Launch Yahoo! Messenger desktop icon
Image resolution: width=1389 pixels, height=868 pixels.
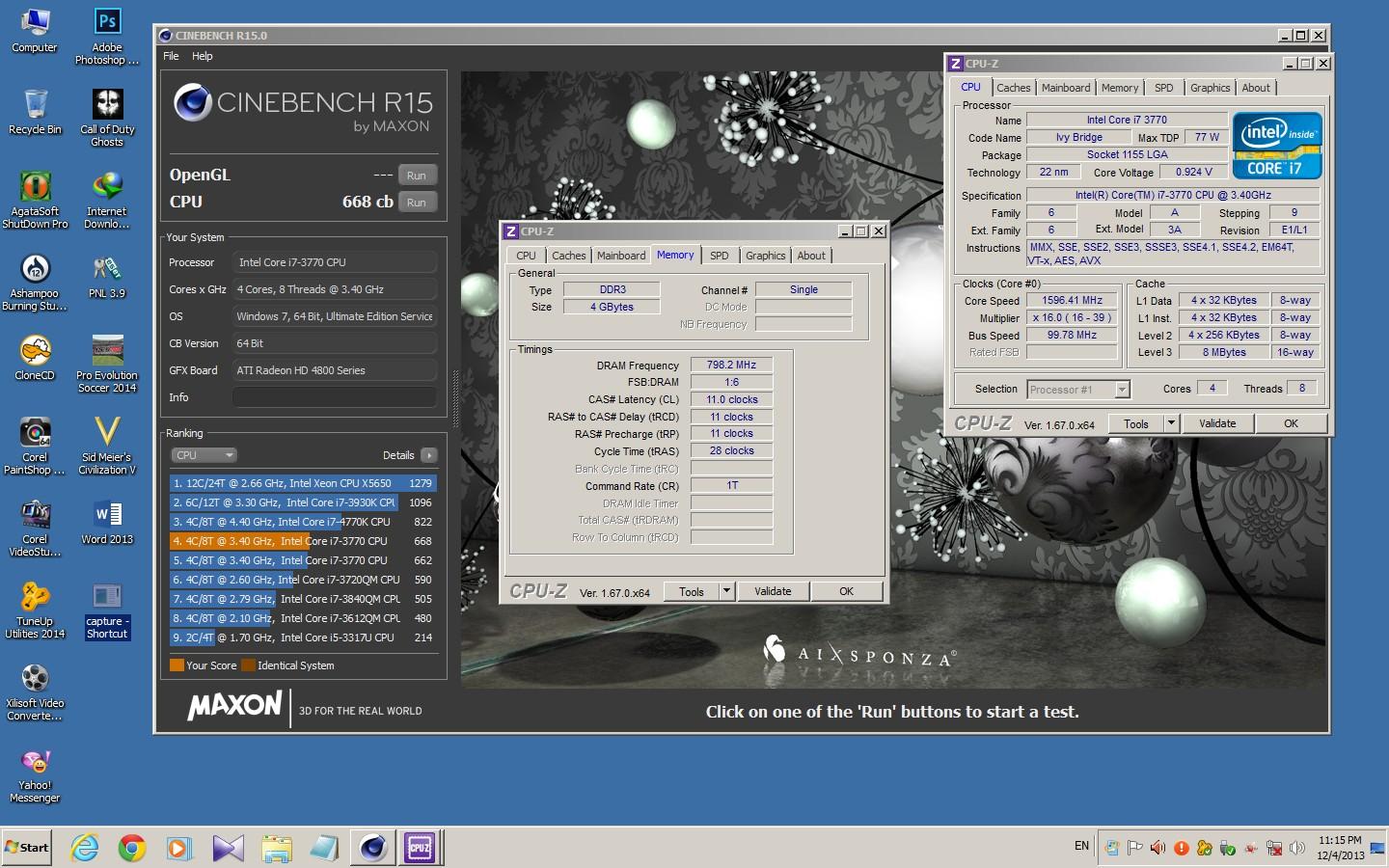(x=35, y=774)
